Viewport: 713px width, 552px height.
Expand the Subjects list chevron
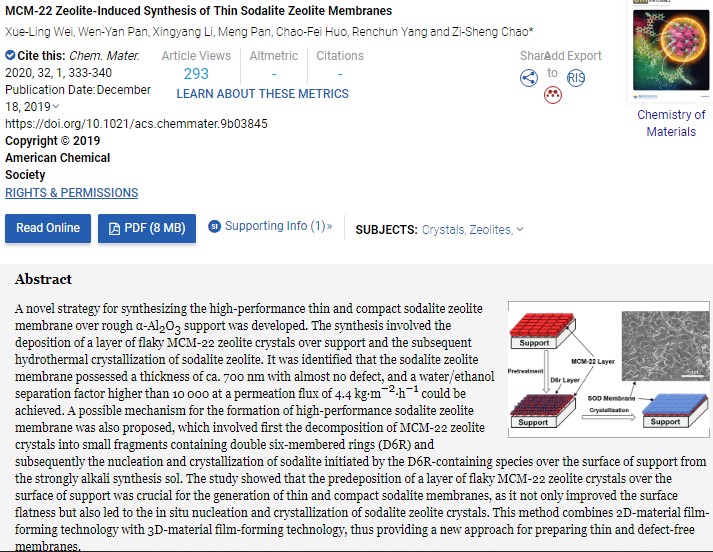520,230
